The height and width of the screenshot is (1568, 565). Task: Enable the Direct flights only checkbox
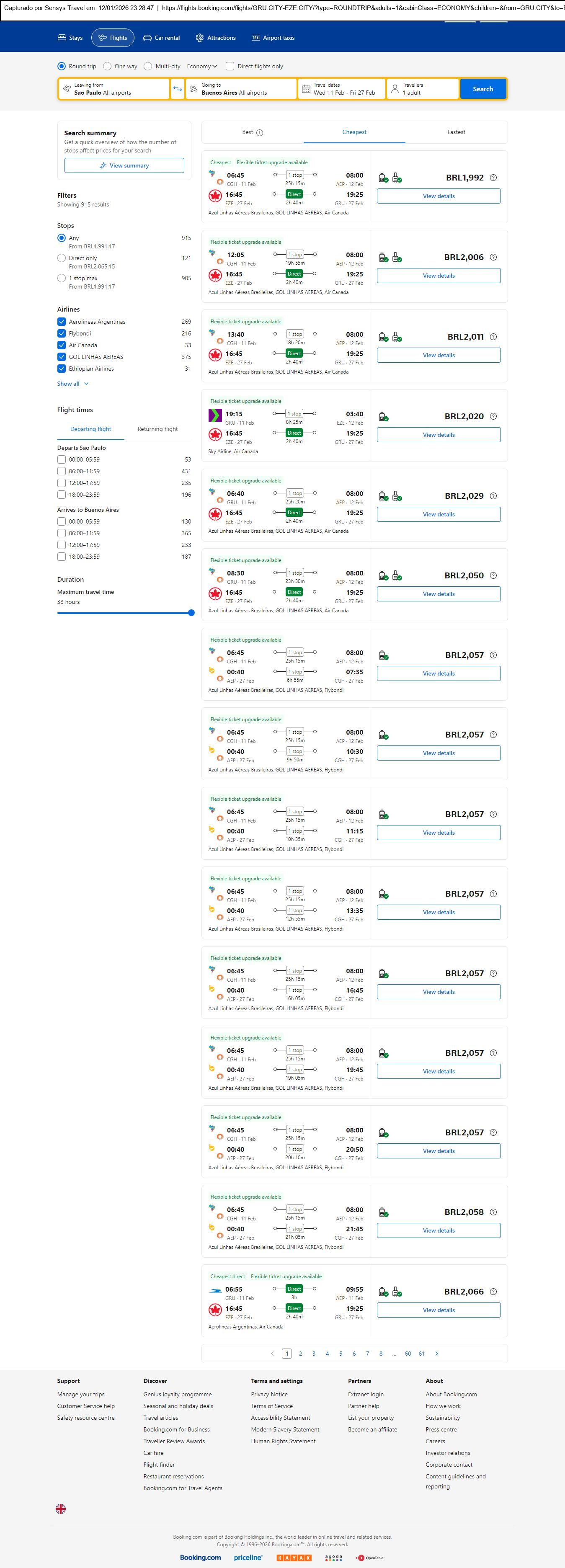(x=230, y=66)
